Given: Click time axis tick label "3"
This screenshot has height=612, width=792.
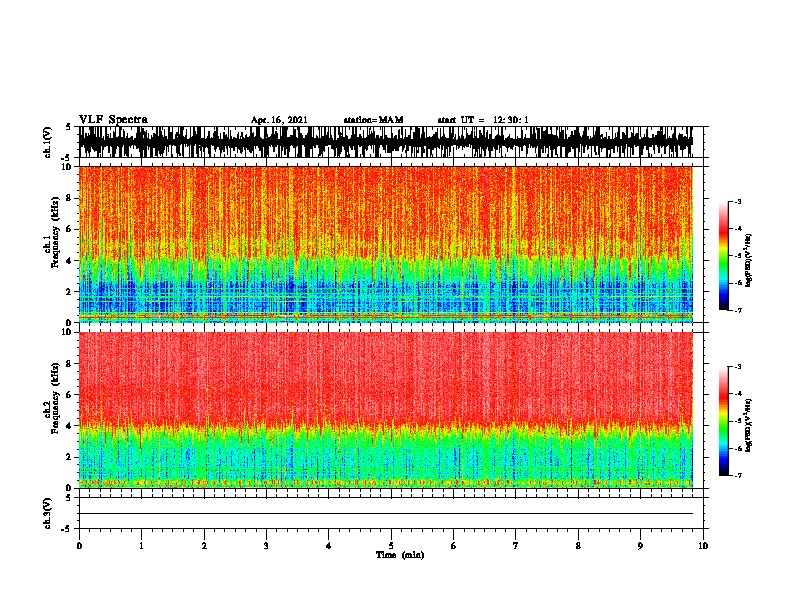Looking at the screenshot, I should pyautogui.click(x=266, y=546).
